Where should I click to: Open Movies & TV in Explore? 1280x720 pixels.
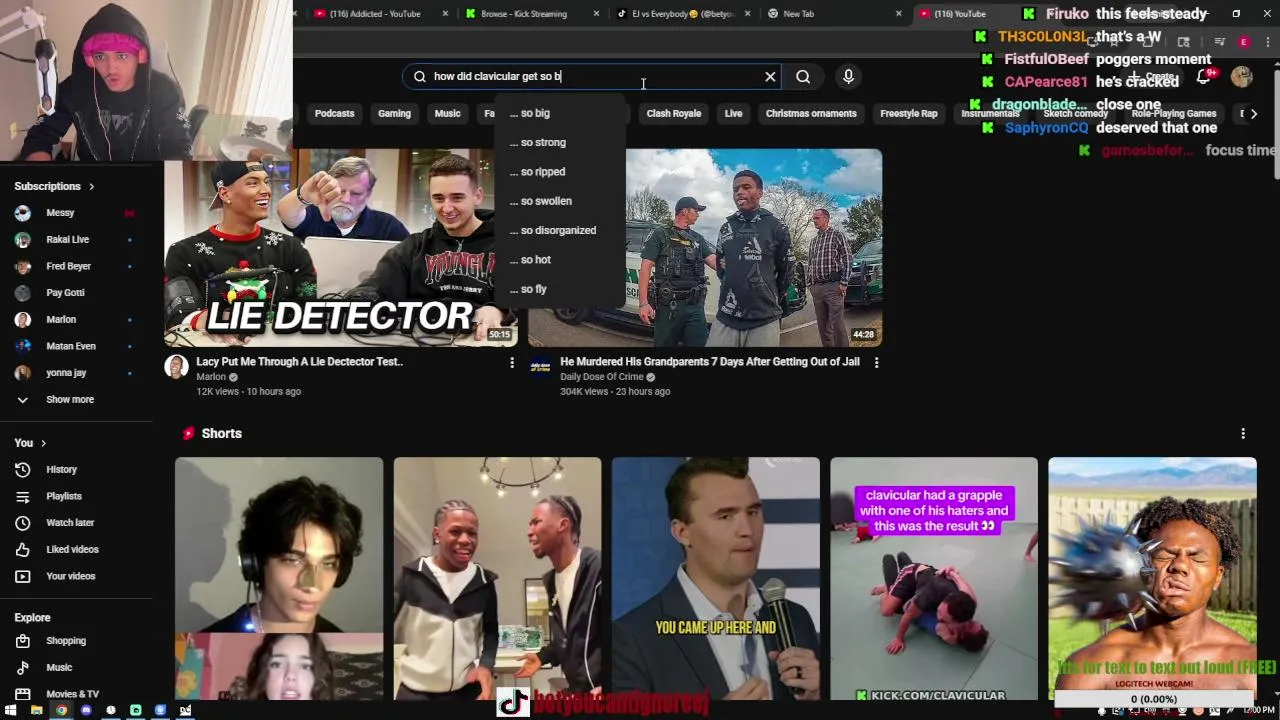click(72, 694)
